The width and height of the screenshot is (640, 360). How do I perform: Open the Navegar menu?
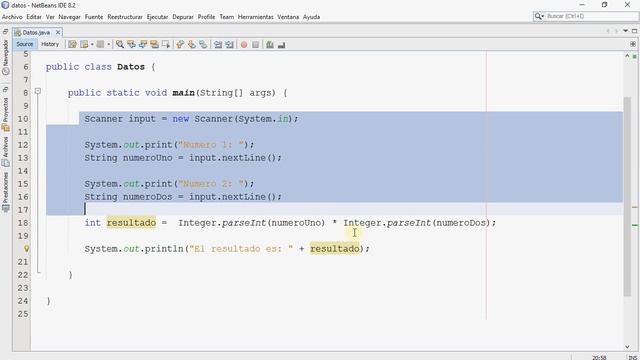pyautogui.click(x=69, y=17)
